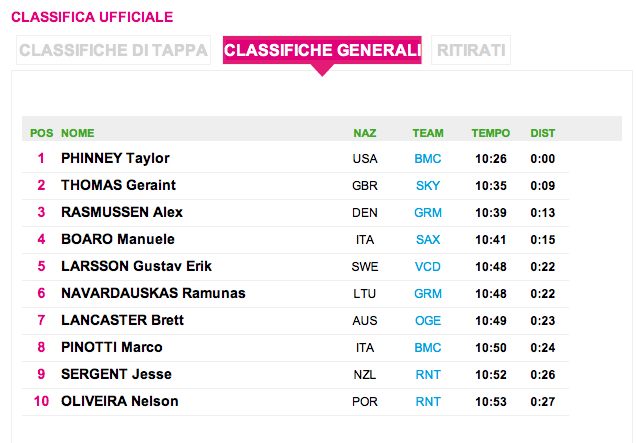Click Sergent's RNT team link
This screenshot has height=443, width=636.
click(x=427, y=375)
